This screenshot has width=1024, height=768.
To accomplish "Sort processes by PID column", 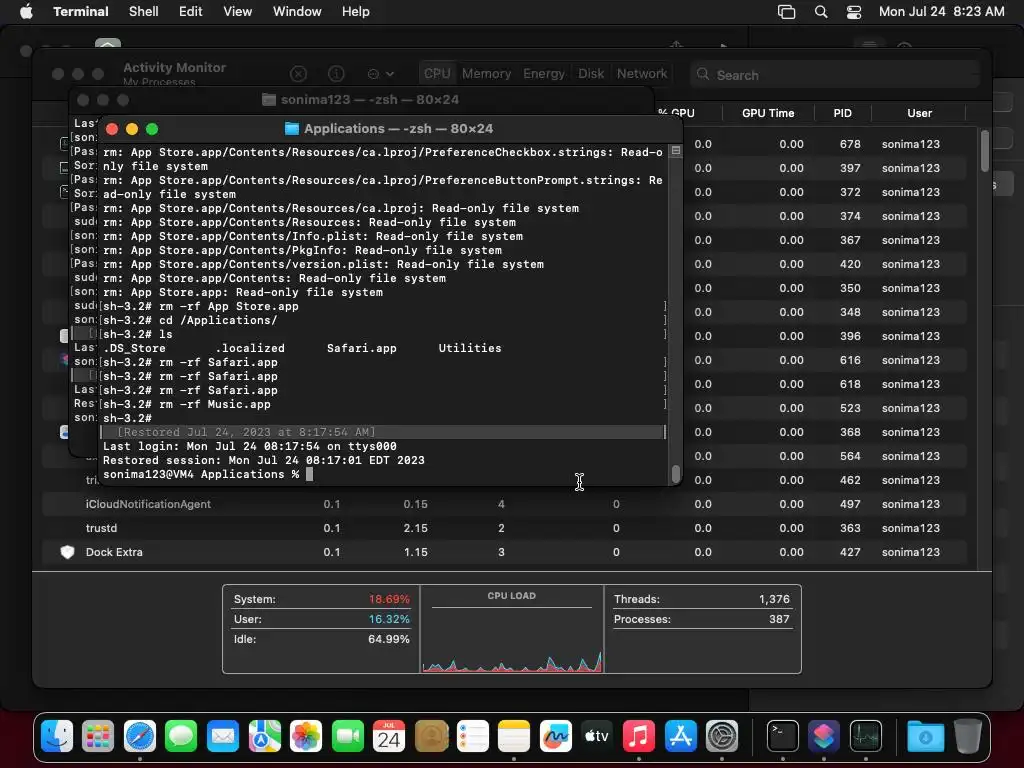I will 842,113.
